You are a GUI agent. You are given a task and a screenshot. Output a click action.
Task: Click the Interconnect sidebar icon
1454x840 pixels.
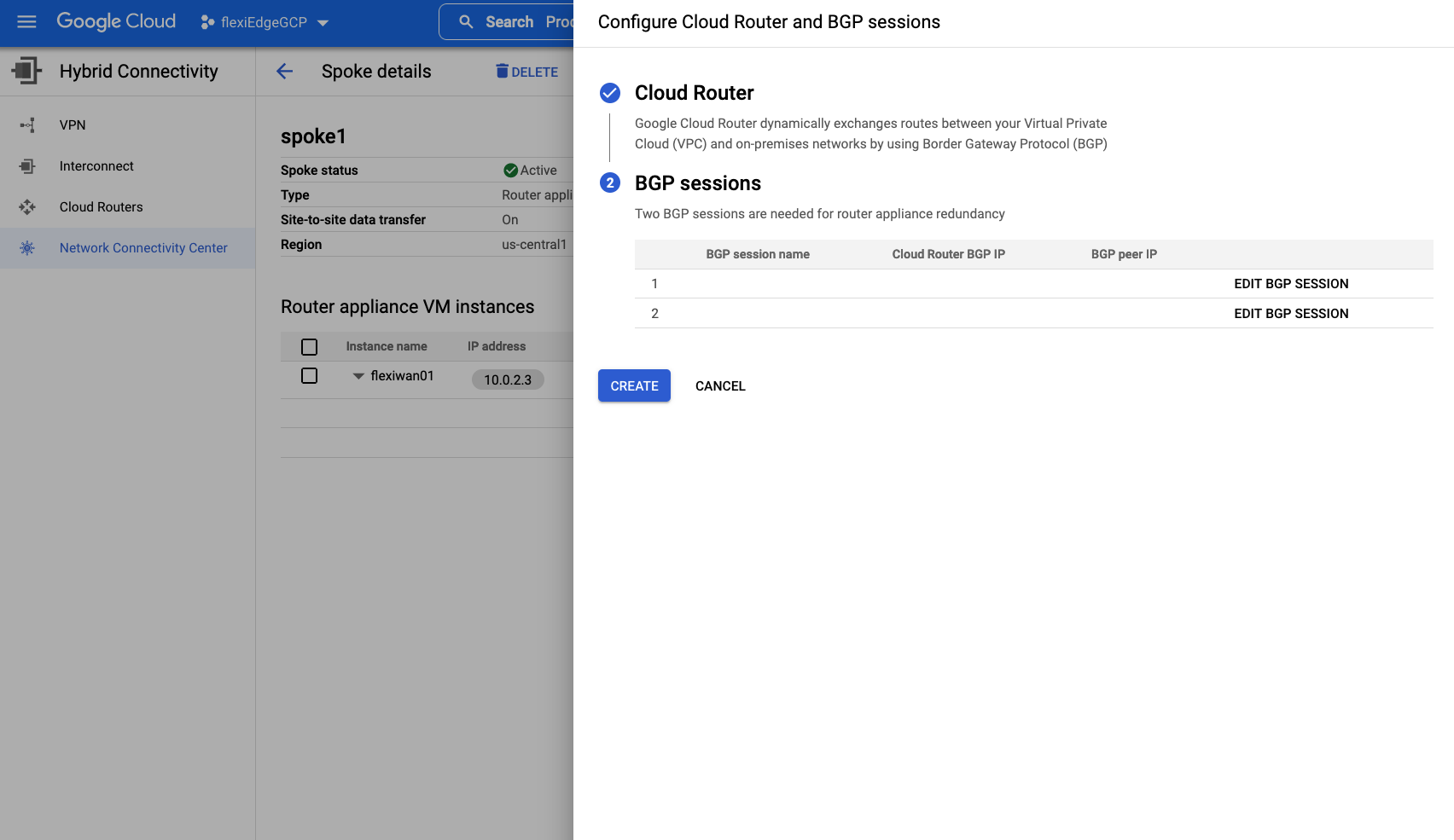27,166
